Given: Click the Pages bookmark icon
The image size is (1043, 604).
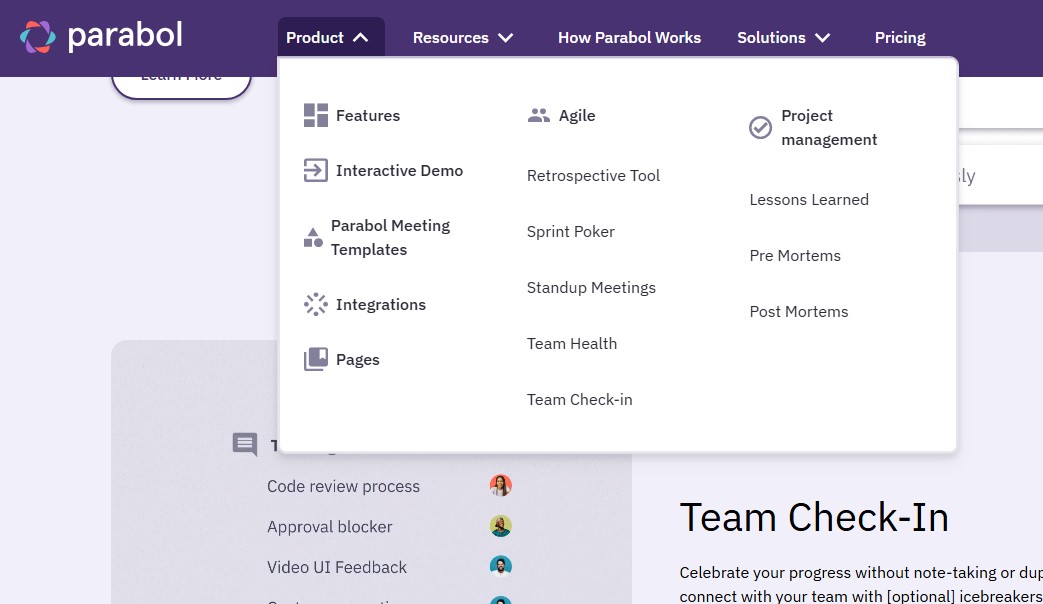Looking at the screenshot, I should coord(315,359).
